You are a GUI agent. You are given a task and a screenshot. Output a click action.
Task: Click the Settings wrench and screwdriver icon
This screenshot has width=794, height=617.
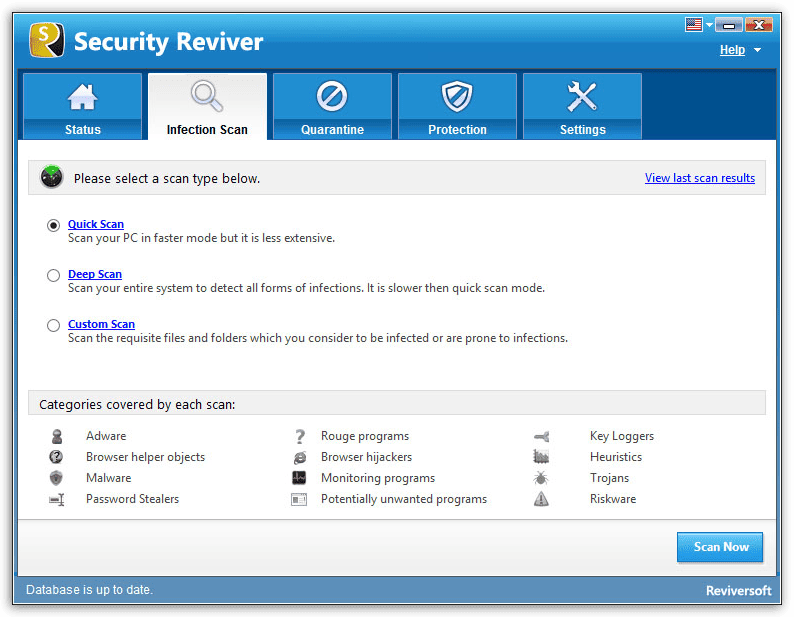[582, 96]
